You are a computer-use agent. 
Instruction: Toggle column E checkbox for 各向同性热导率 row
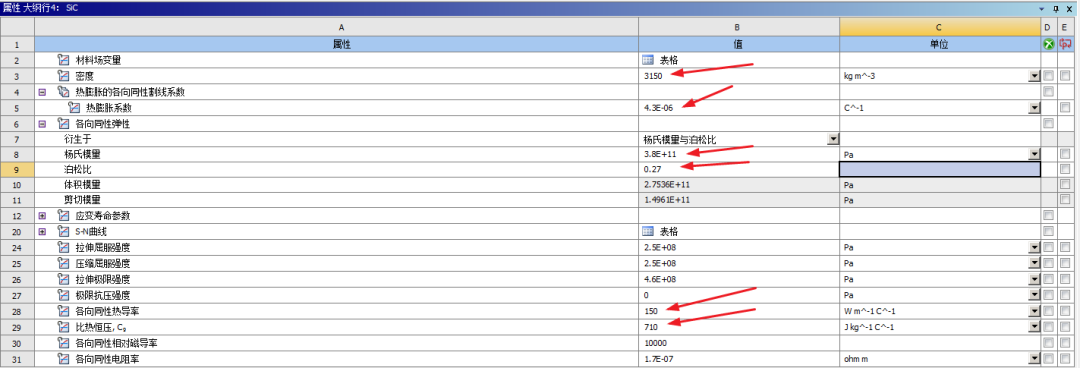pos(1066,311)
